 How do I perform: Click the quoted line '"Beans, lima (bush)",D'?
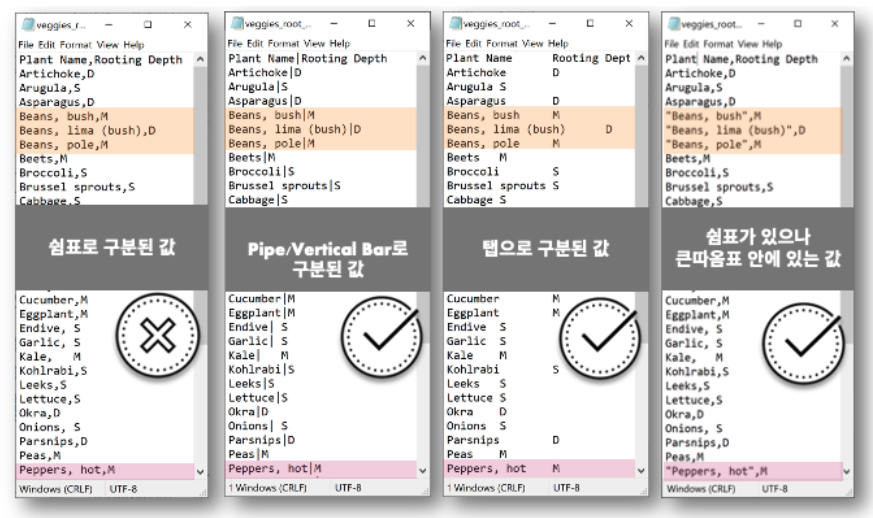735,130
